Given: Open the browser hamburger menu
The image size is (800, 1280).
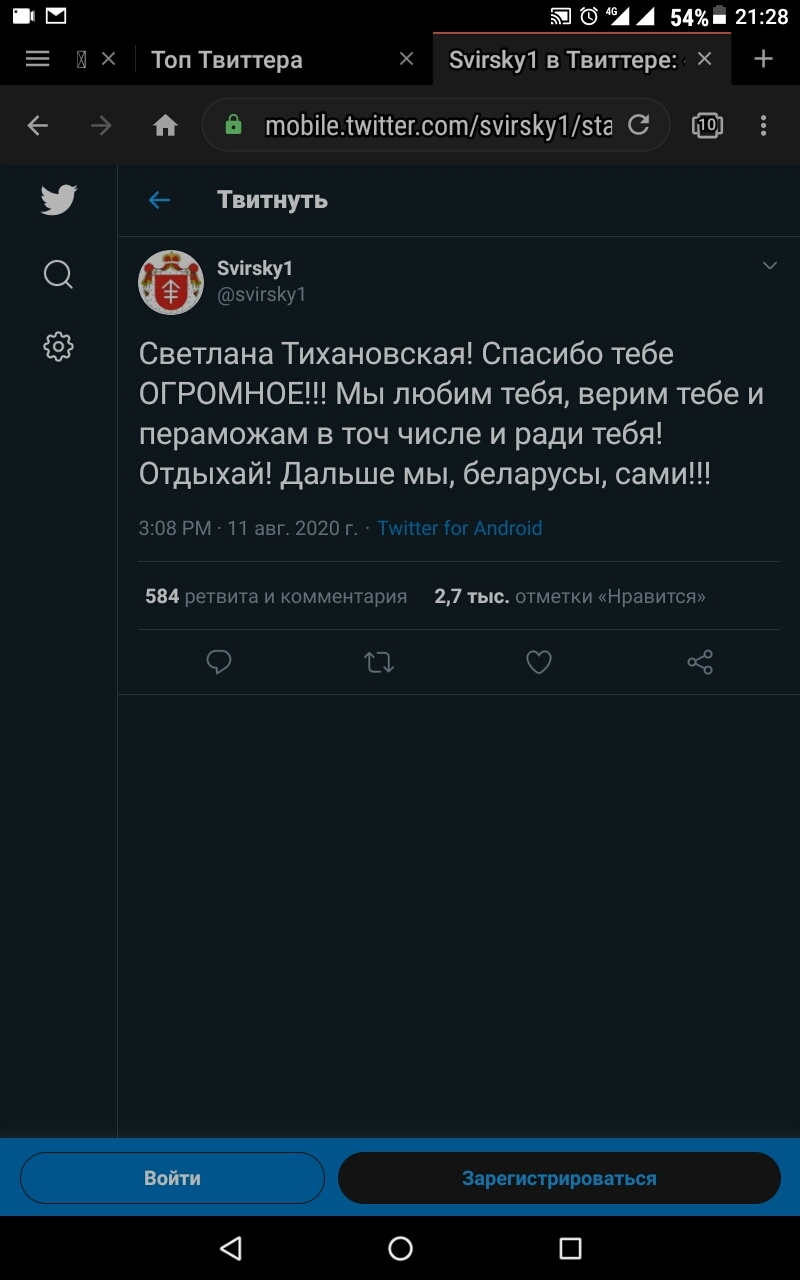Looking at the screenshot, I should (37, 59).
